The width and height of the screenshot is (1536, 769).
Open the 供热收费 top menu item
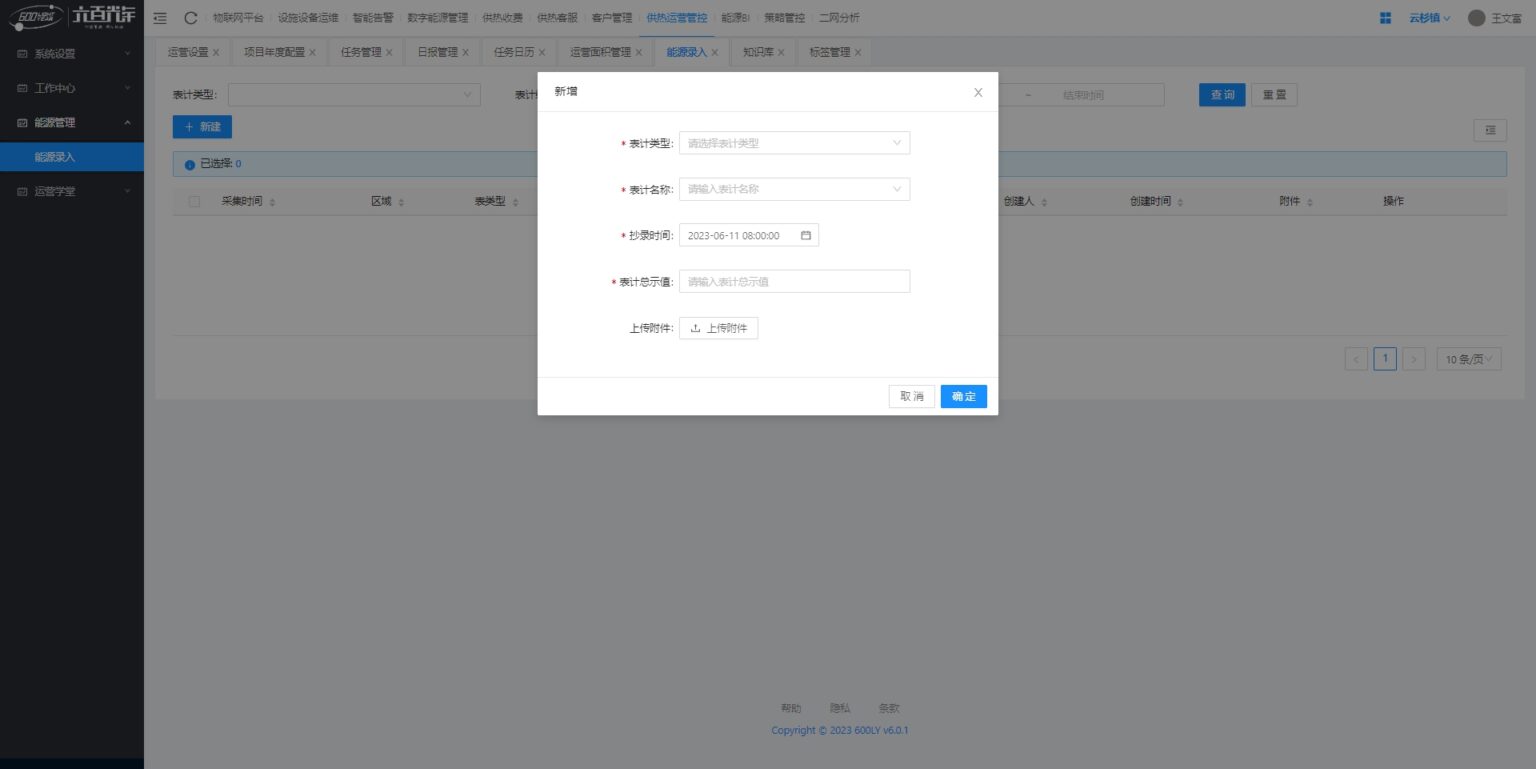pyautogui.click(x=502, y=18)
